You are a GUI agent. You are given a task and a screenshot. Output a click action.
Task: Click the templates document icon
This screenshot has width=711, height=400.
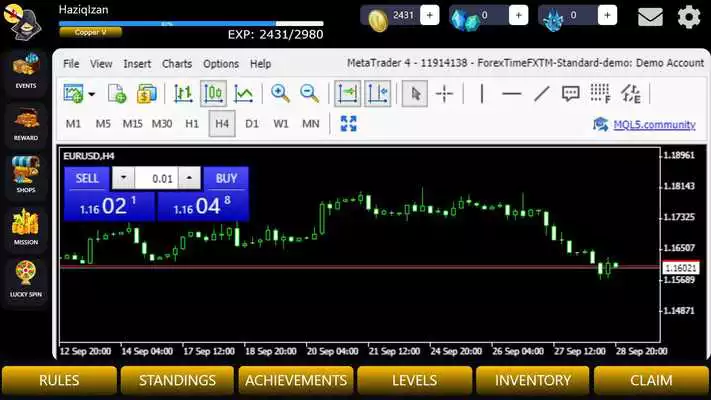[x=117, y=94]
